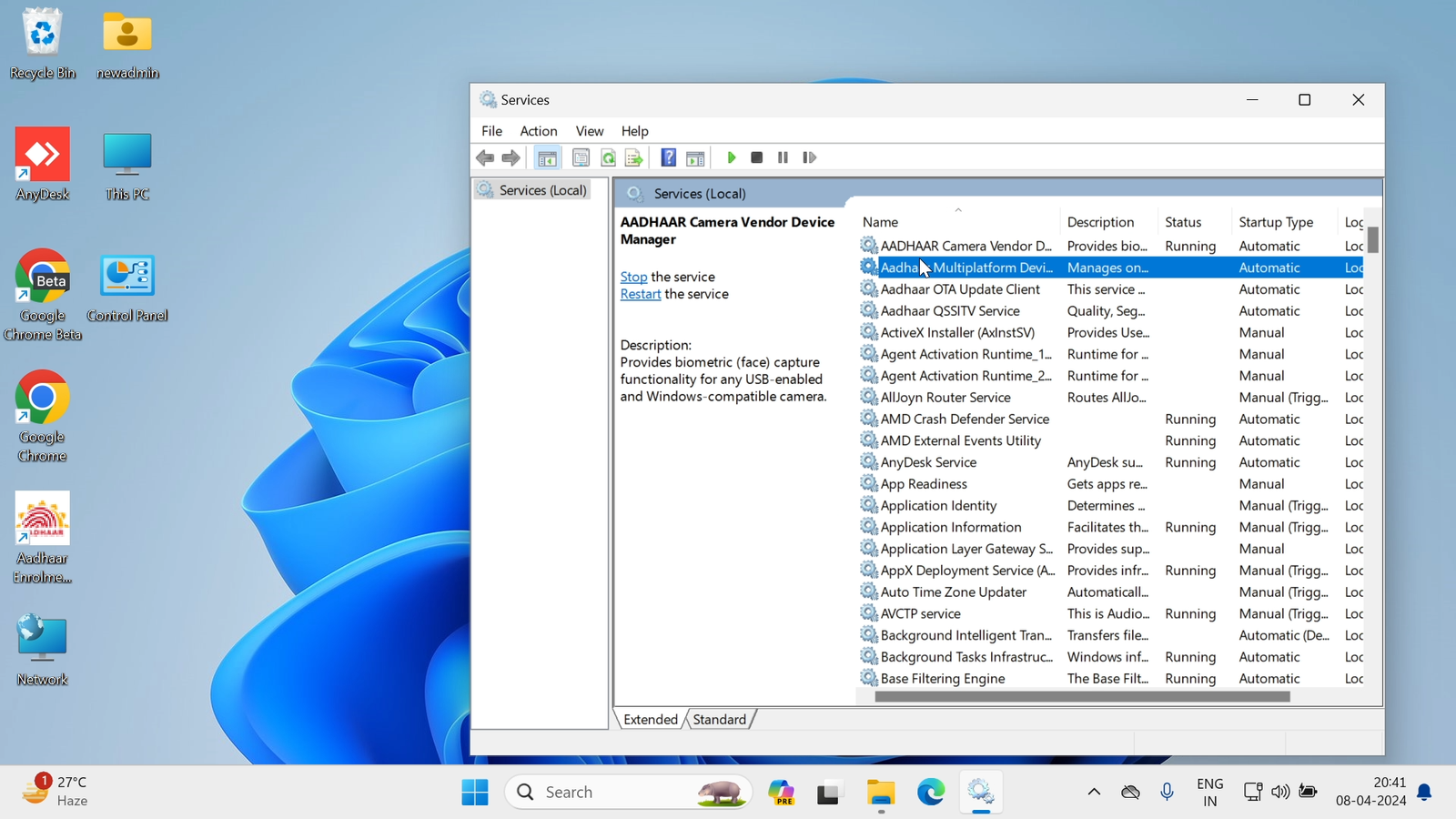Select ActiveX Installer (AxInstSV) service

click(1111, 333)
